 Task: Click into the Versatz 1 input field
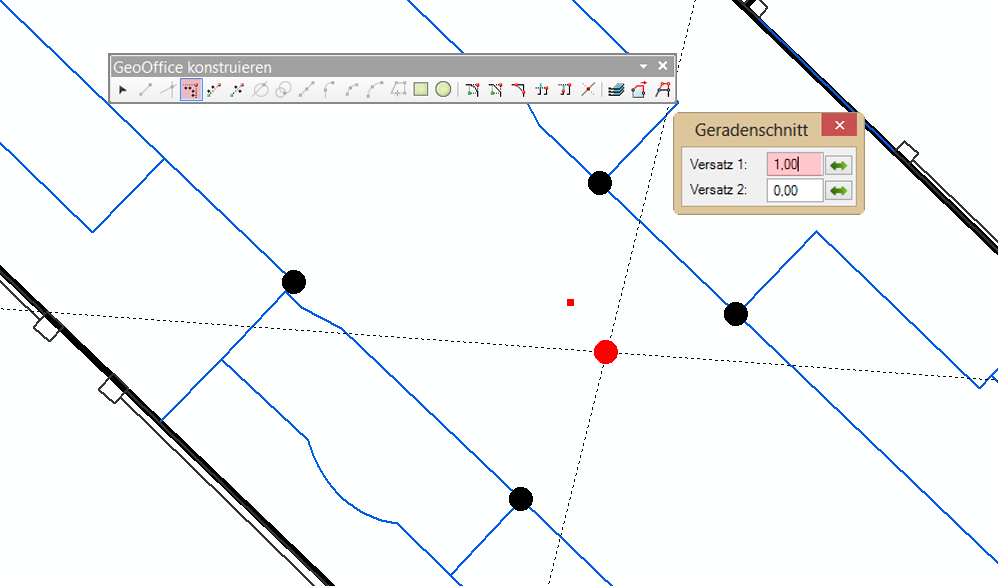pyautogui.click(x=794, y=164)
